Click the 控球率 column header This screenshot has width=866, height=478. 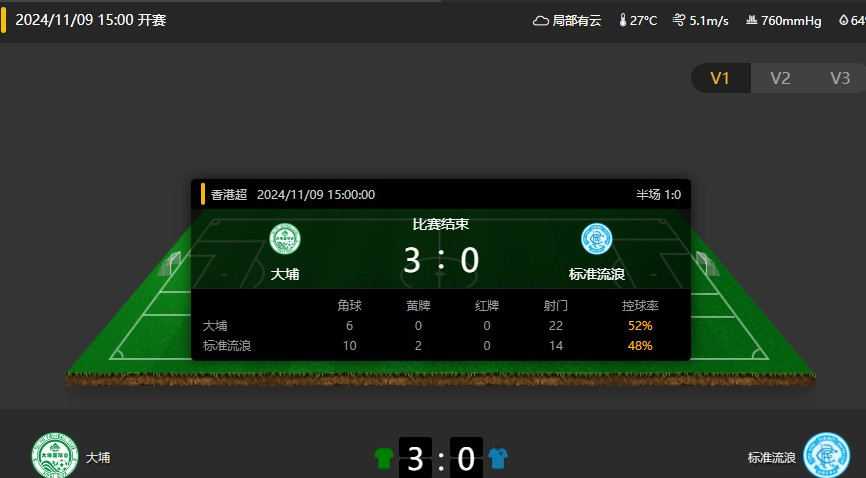[x=640, y=306]
